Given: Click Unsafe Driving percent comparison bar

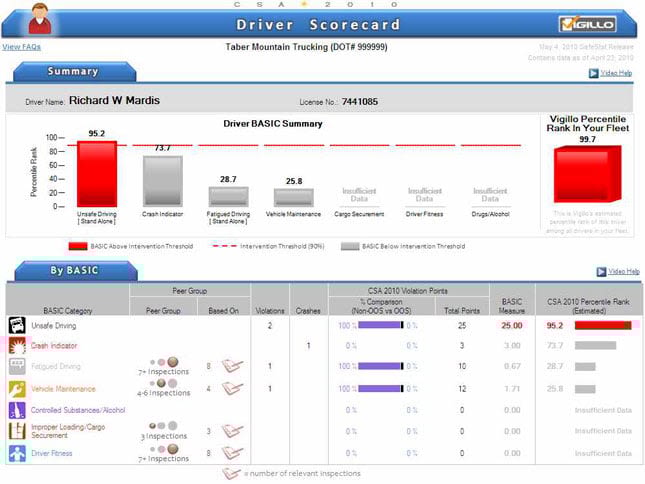Looking at the screenshot, I should click(x=381, y=325).
